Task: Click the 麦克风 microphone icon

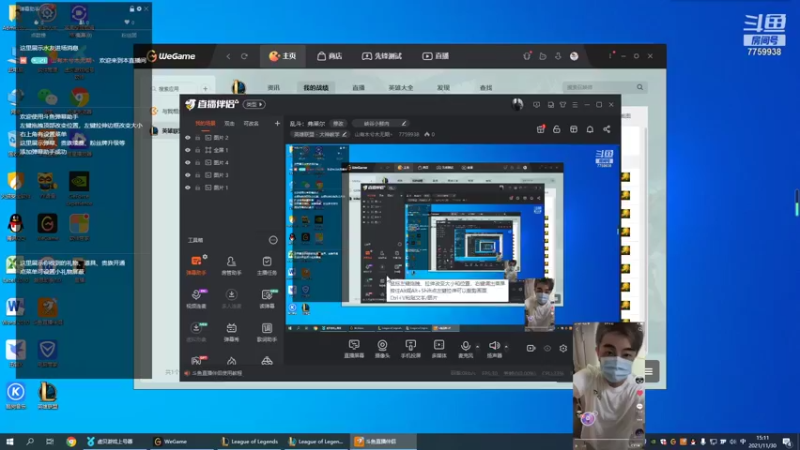Action: (465, 348)
